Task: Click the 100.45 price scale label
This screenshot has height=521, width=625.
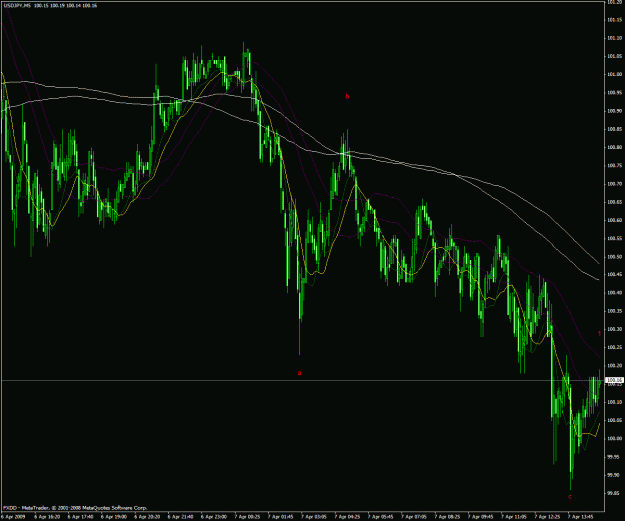Action: pyautogui.click(x=614, y=275)
